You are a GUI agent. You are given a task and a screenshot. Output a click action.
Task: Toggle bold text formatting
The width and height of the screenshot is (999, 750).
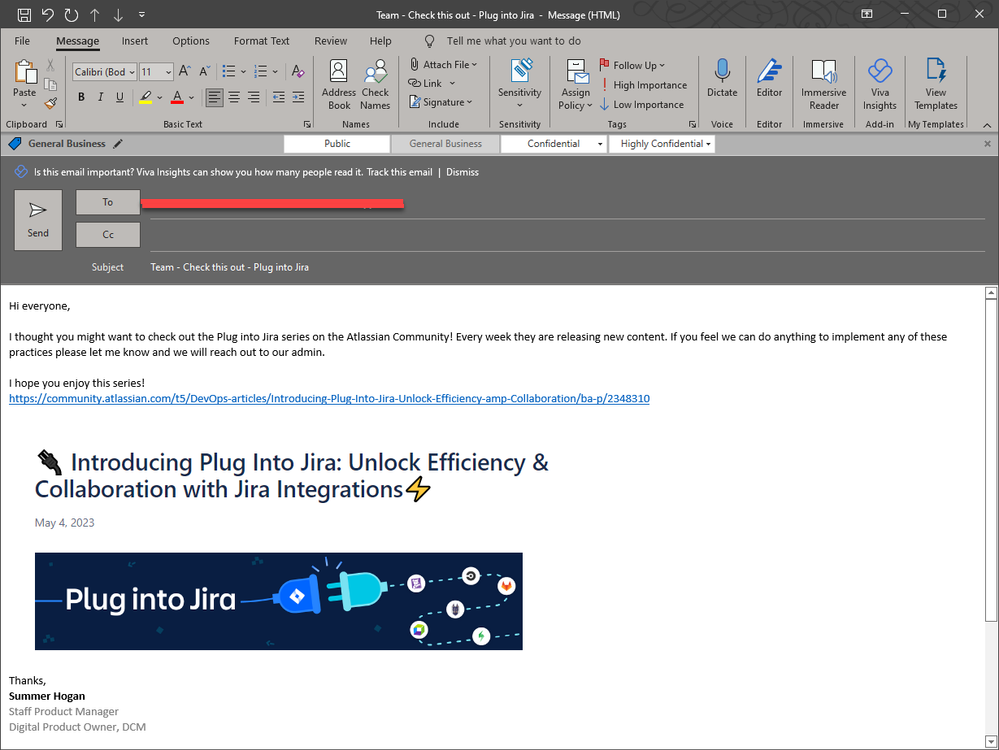coord(81,97)
